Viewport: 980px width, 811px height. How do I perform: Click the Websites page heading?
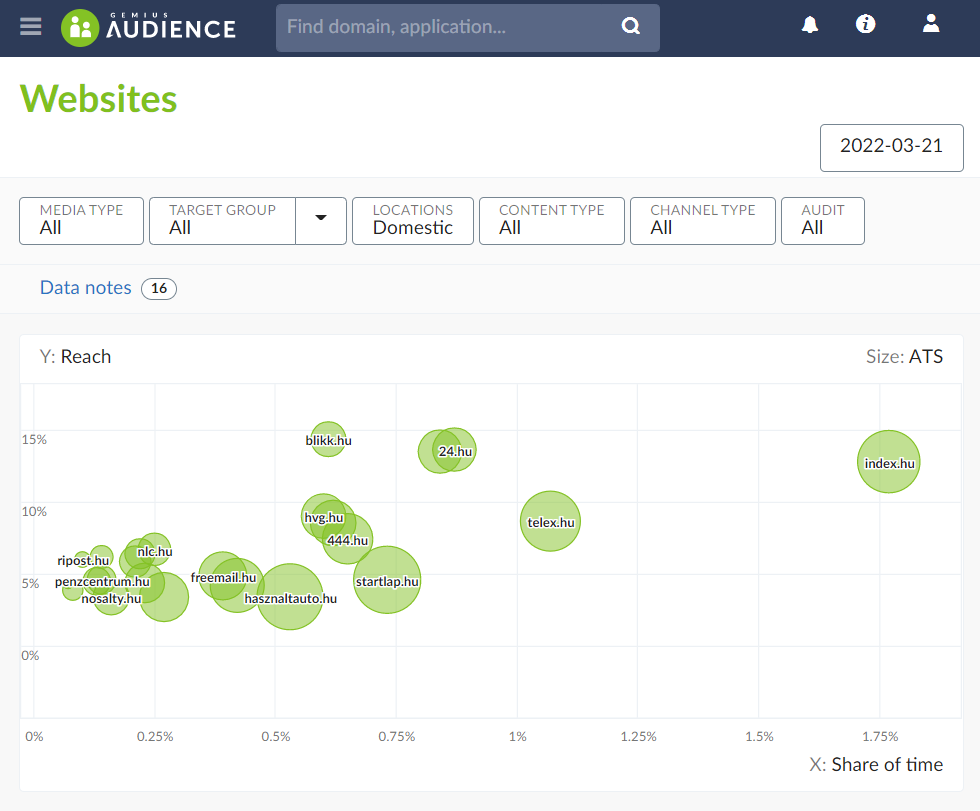pyautogui.click(x=99, y=99)
